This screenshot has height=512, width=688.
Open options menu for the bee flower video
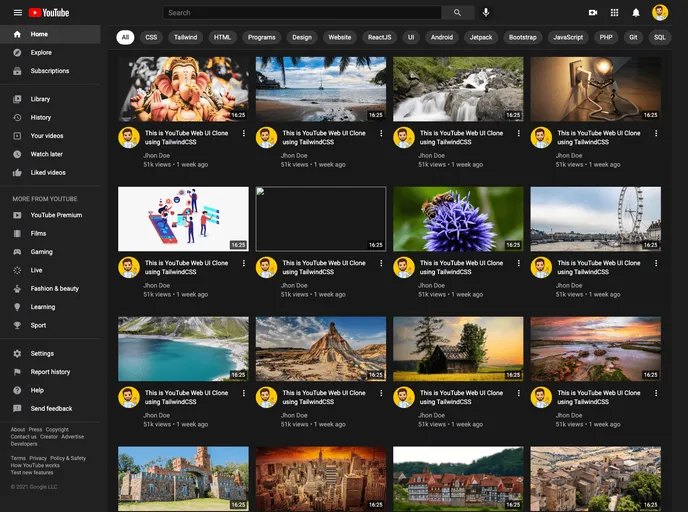point(519,263)
